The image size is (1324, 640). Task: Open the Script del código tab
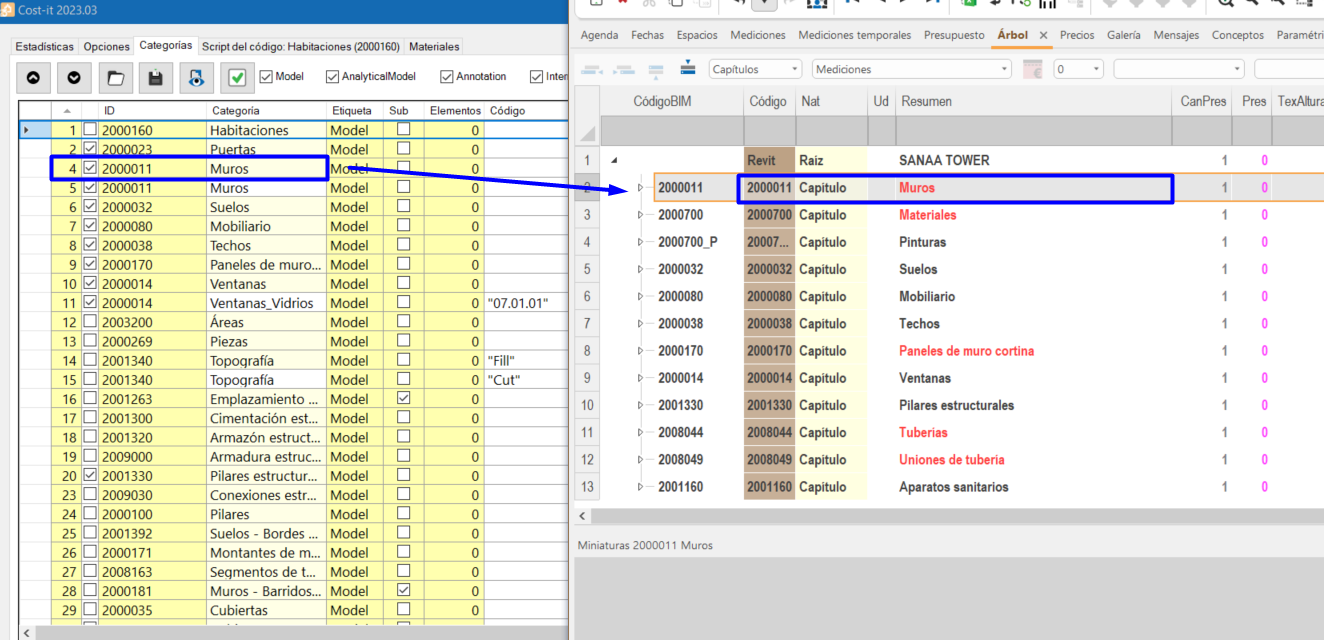point(301,47)
